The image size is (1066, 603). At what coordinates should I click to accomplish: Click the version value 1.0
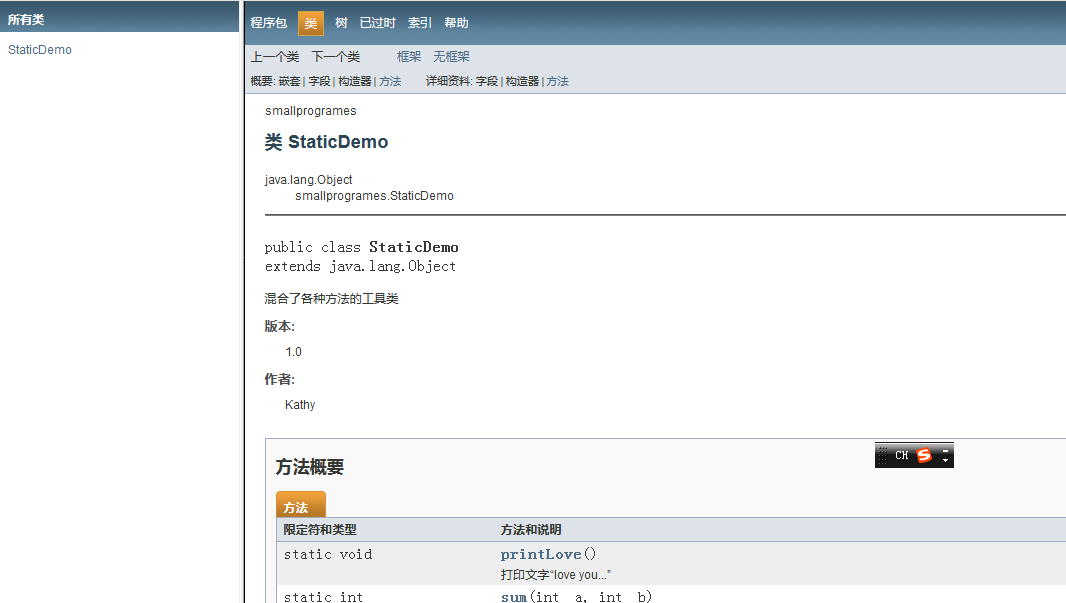click(294, 352)
